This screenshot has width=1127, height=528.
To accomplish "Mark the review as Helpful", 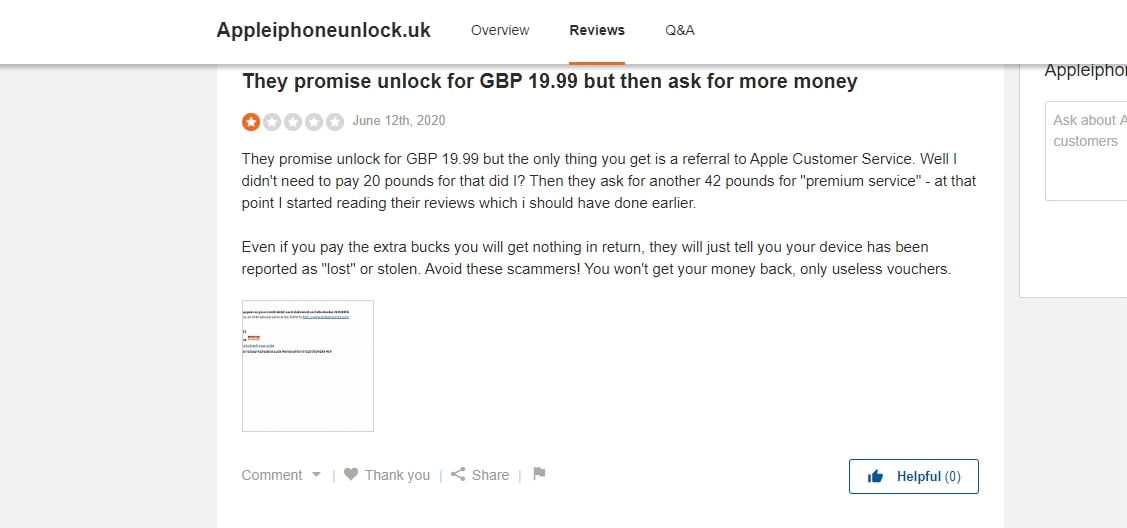I will [x=913, y=476].
